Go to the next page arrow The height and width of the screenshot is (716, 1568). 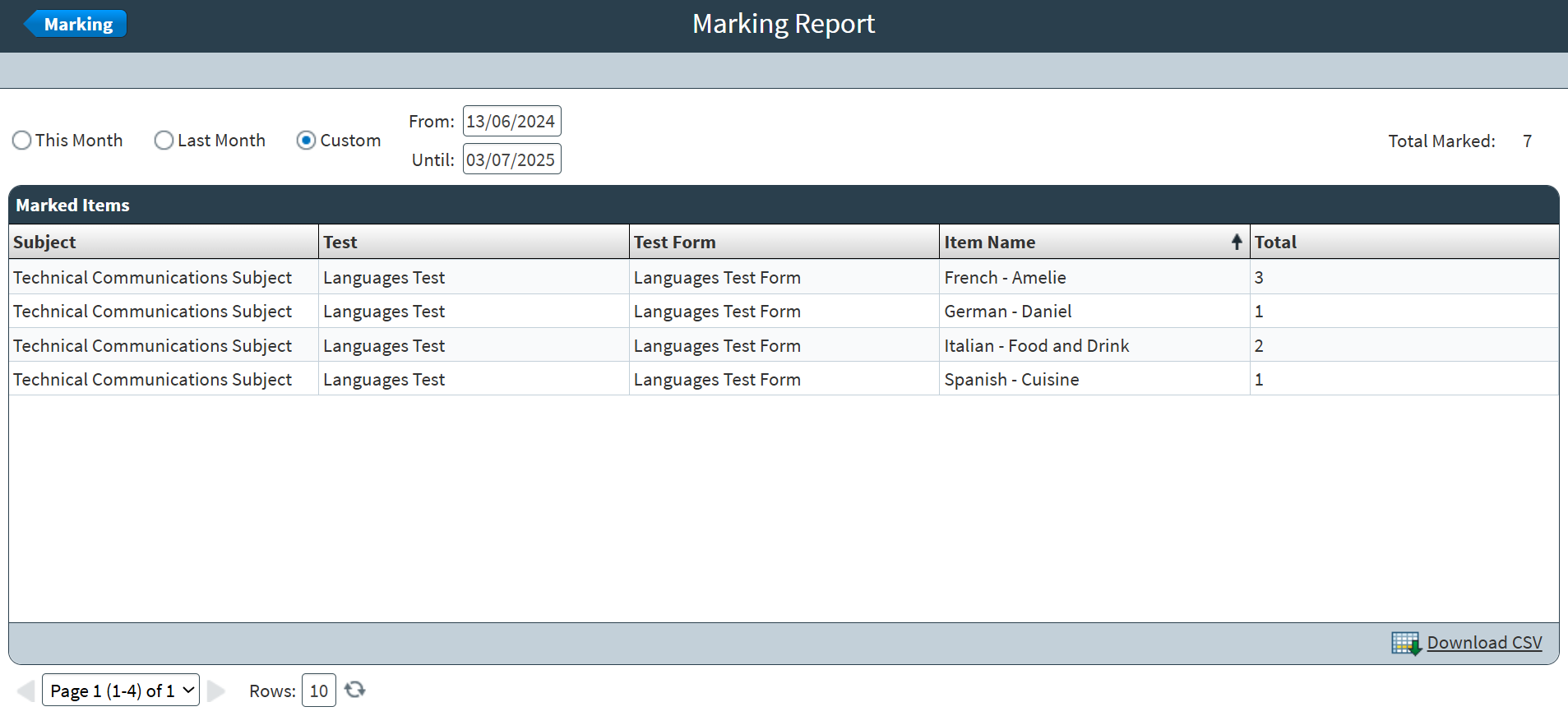point(216,691)
